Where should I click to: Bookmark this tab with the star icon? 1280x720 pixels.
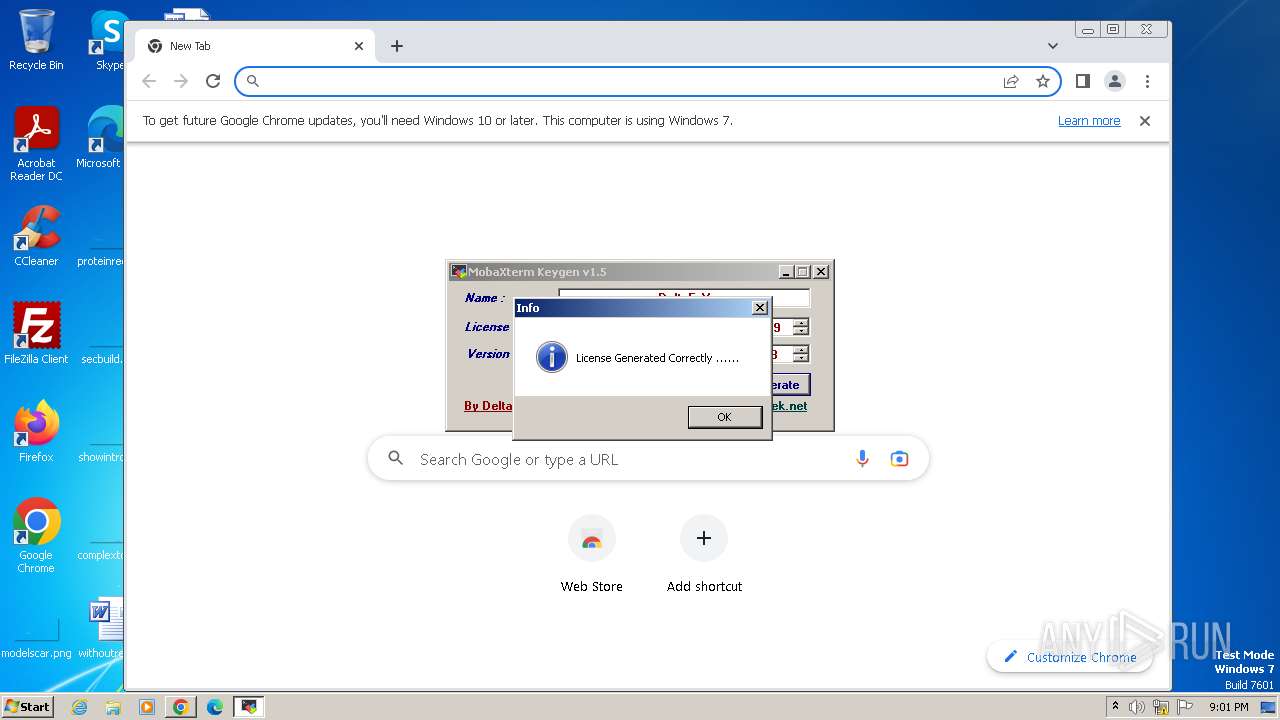click(1043, 81)
